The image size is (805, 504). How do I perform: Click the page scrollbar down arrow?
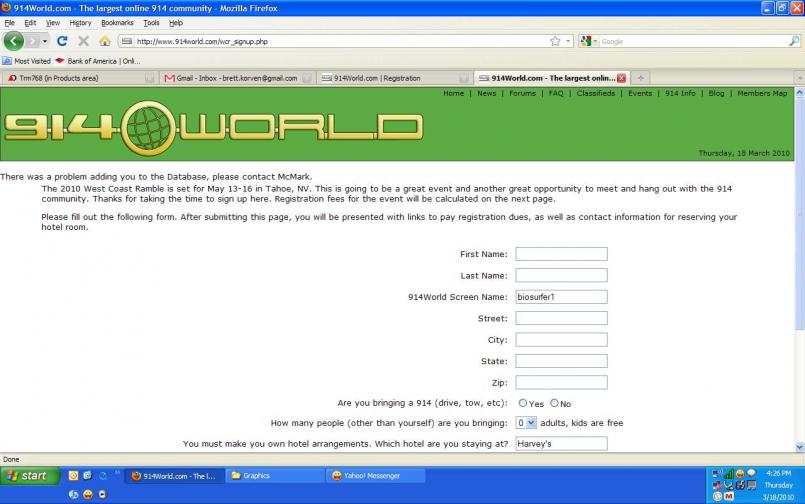799,447
